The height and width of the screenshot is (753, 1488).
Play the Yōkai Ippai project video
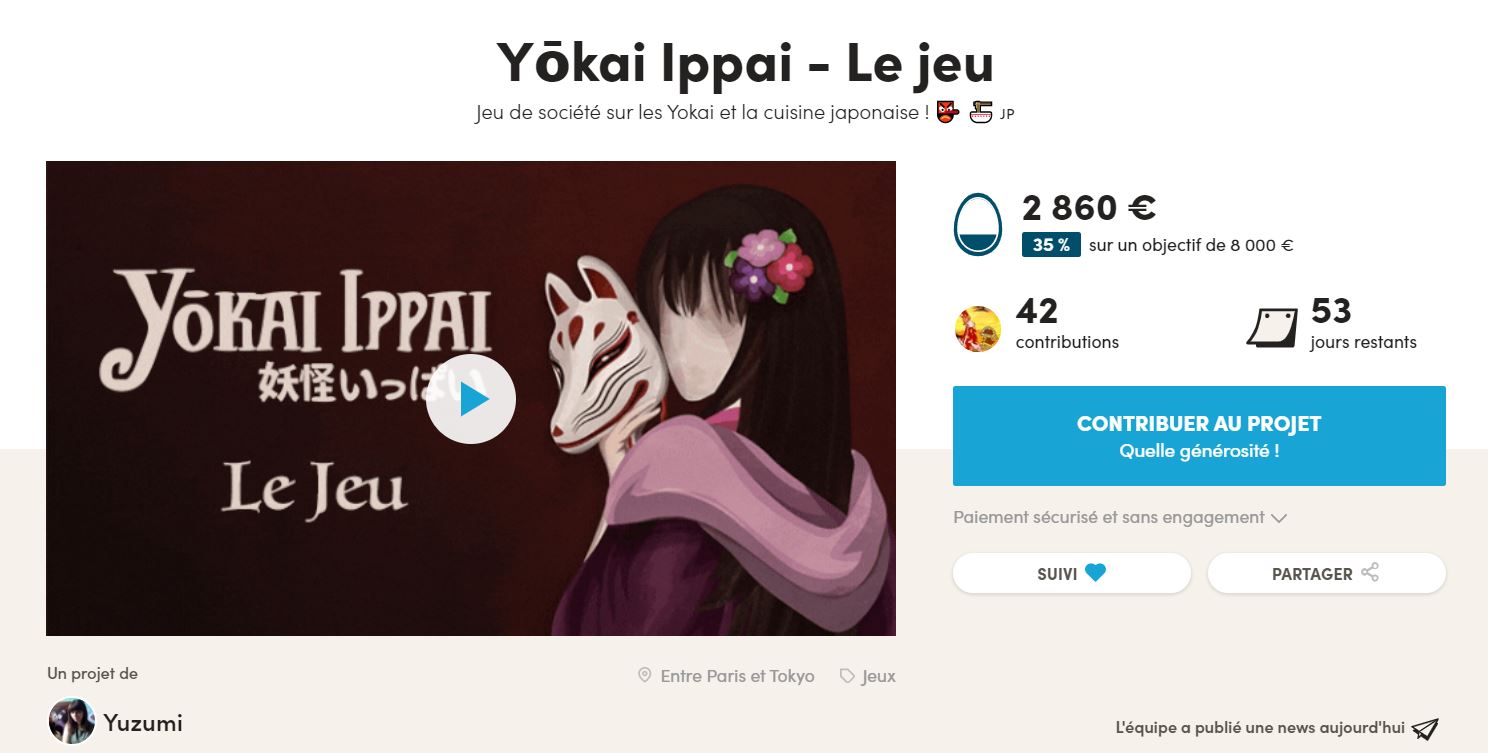point(471,399)
